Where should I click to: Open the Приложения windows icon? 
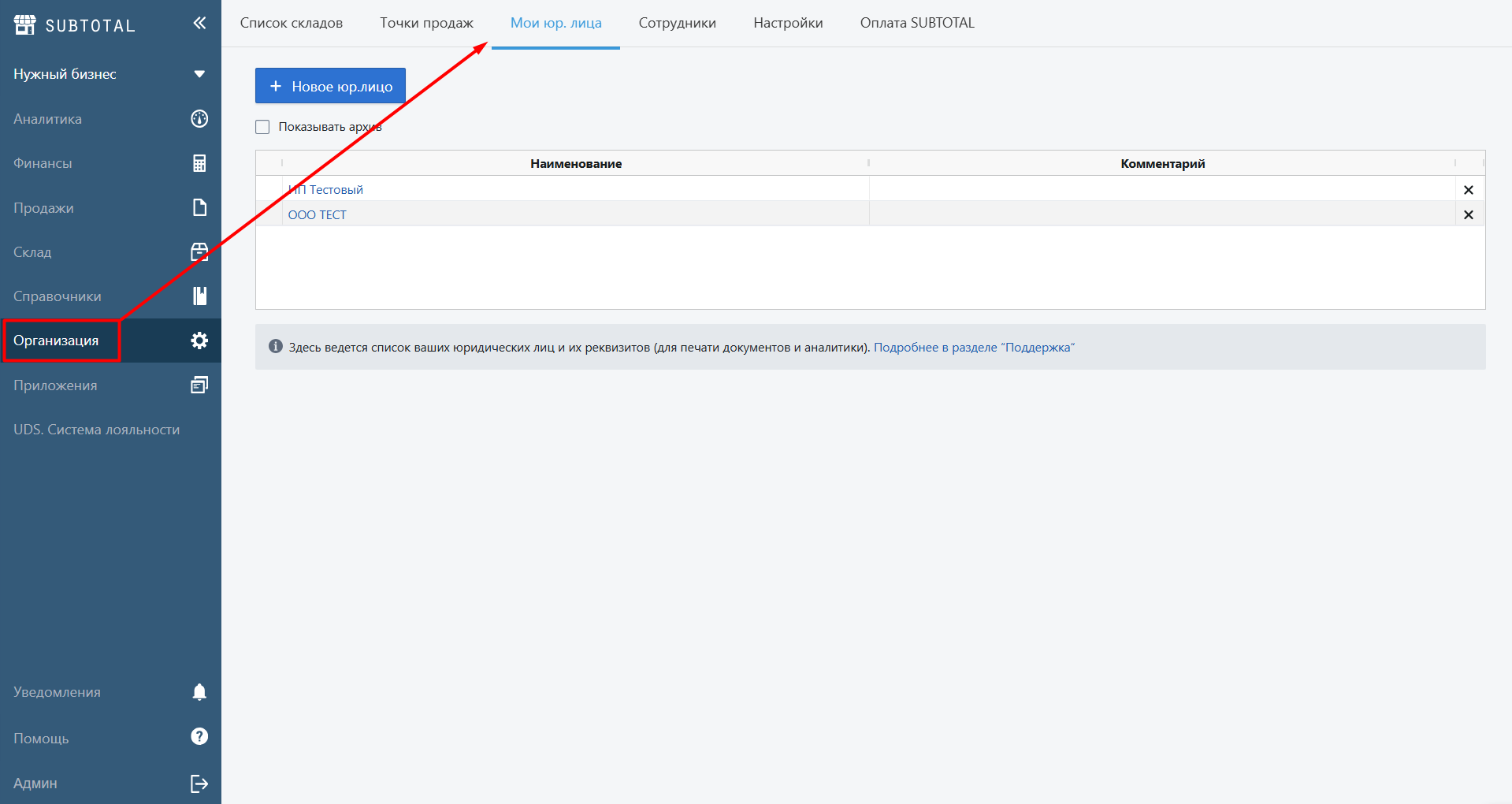click(x=199, y=385)
